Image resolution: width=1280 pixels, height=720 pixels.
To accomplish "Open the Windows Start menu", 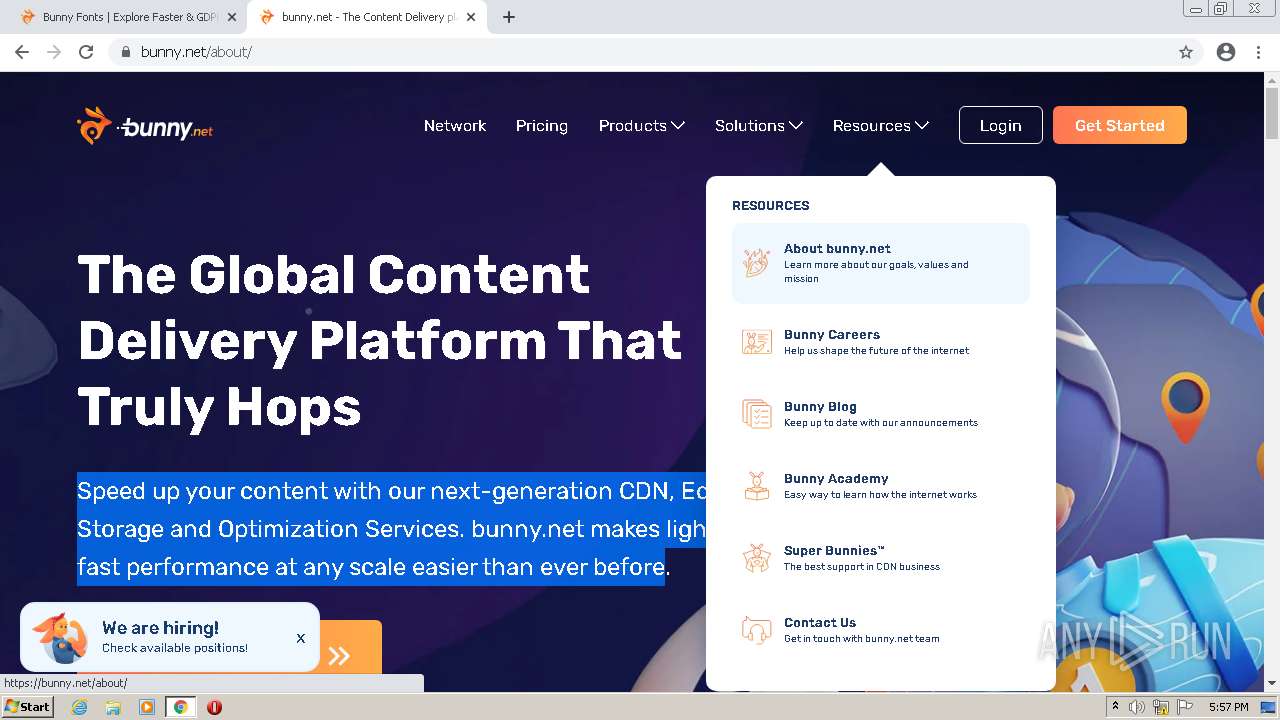I will click(x=27, y=707).
